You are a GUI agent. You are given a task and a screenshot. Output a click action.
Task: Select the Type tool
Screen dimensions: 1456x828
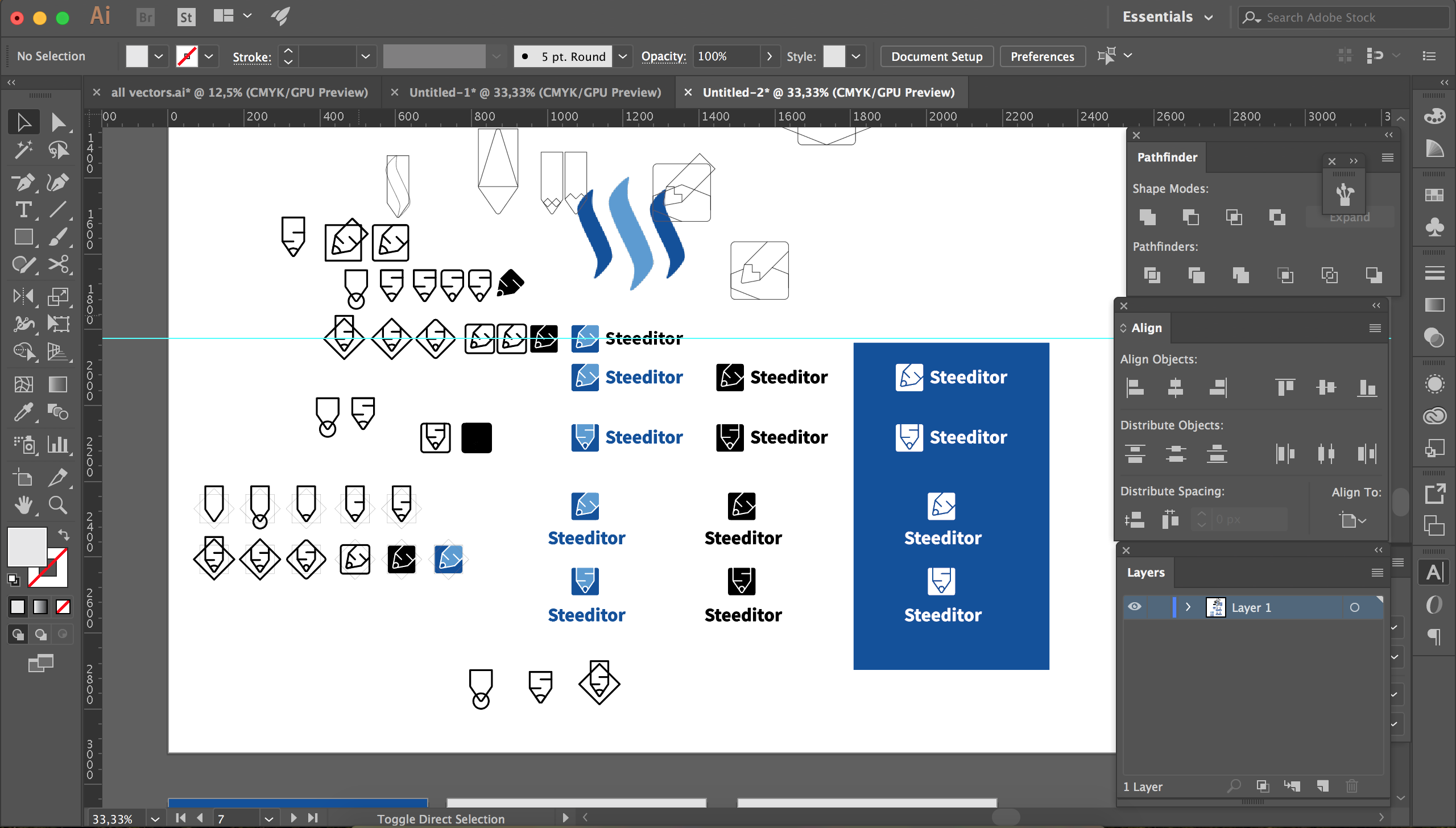click(23, 210)
